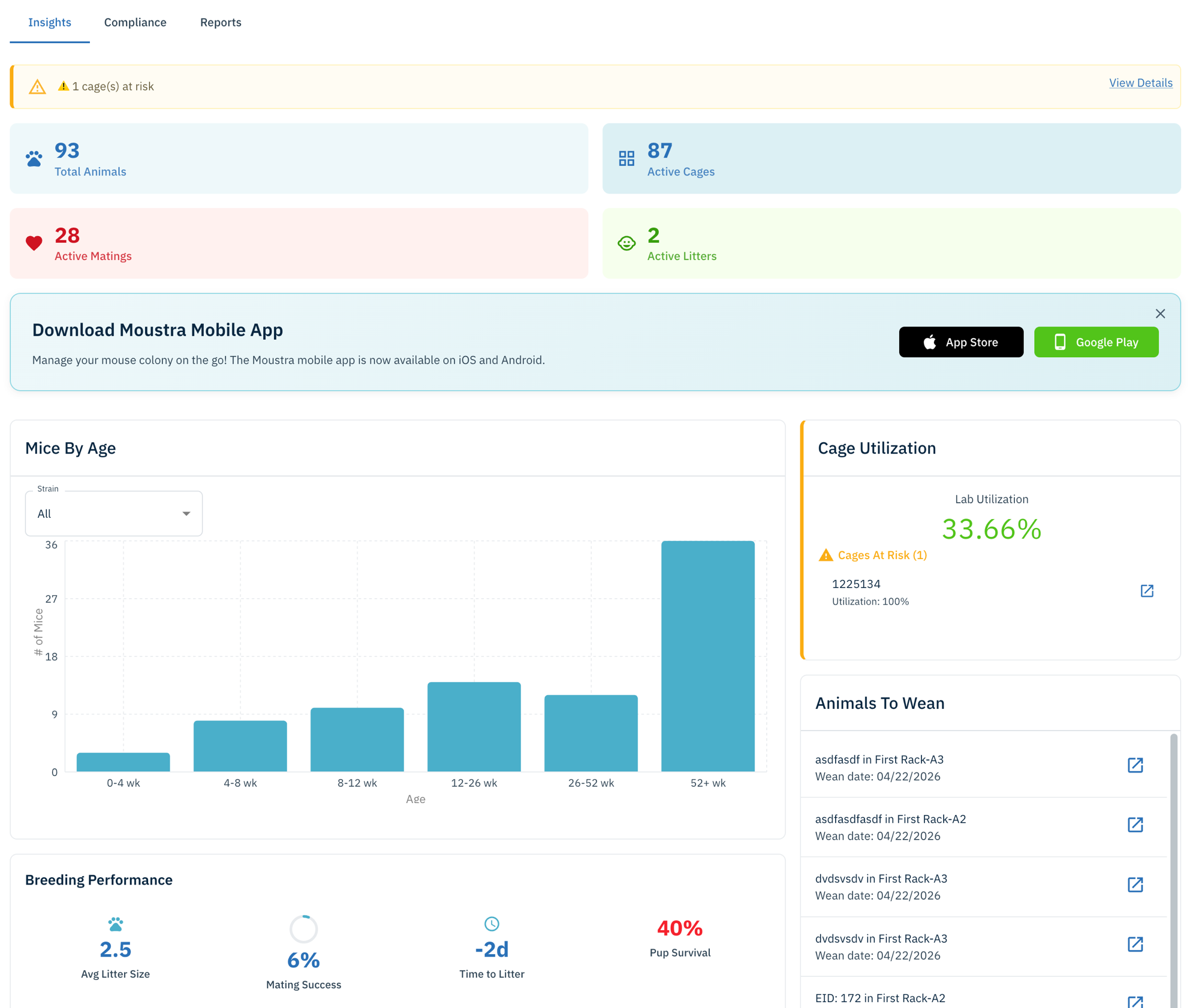Click the paw icon on Total Animals card
This screenshot has width=1199, height=1008.
tap(34, 158)
